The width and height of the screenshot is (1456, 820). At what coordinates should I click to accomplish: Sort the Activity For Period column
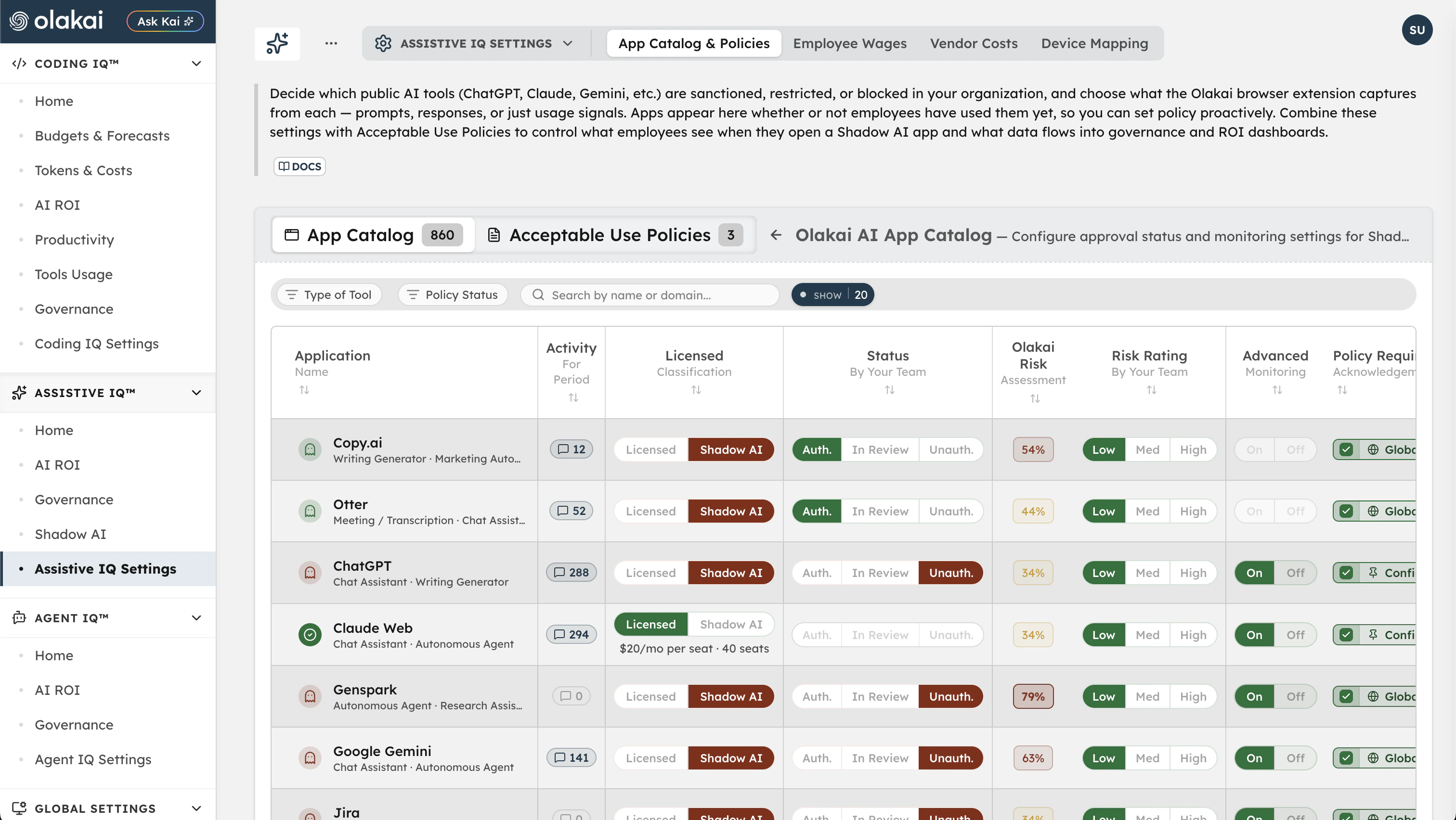coord(573,397)
